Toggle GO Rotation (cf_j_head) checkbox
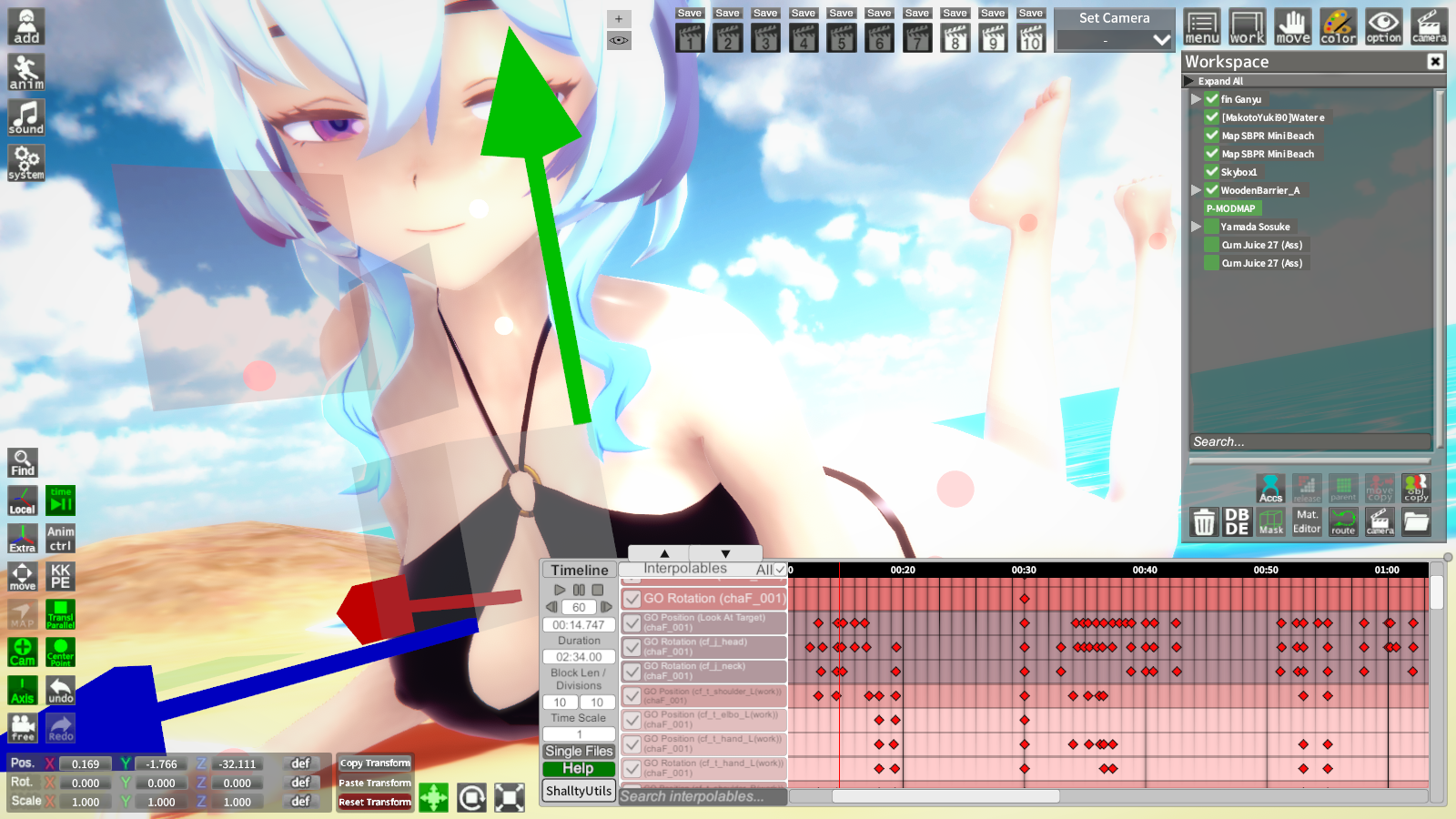1456x819 pixels. 632,647
